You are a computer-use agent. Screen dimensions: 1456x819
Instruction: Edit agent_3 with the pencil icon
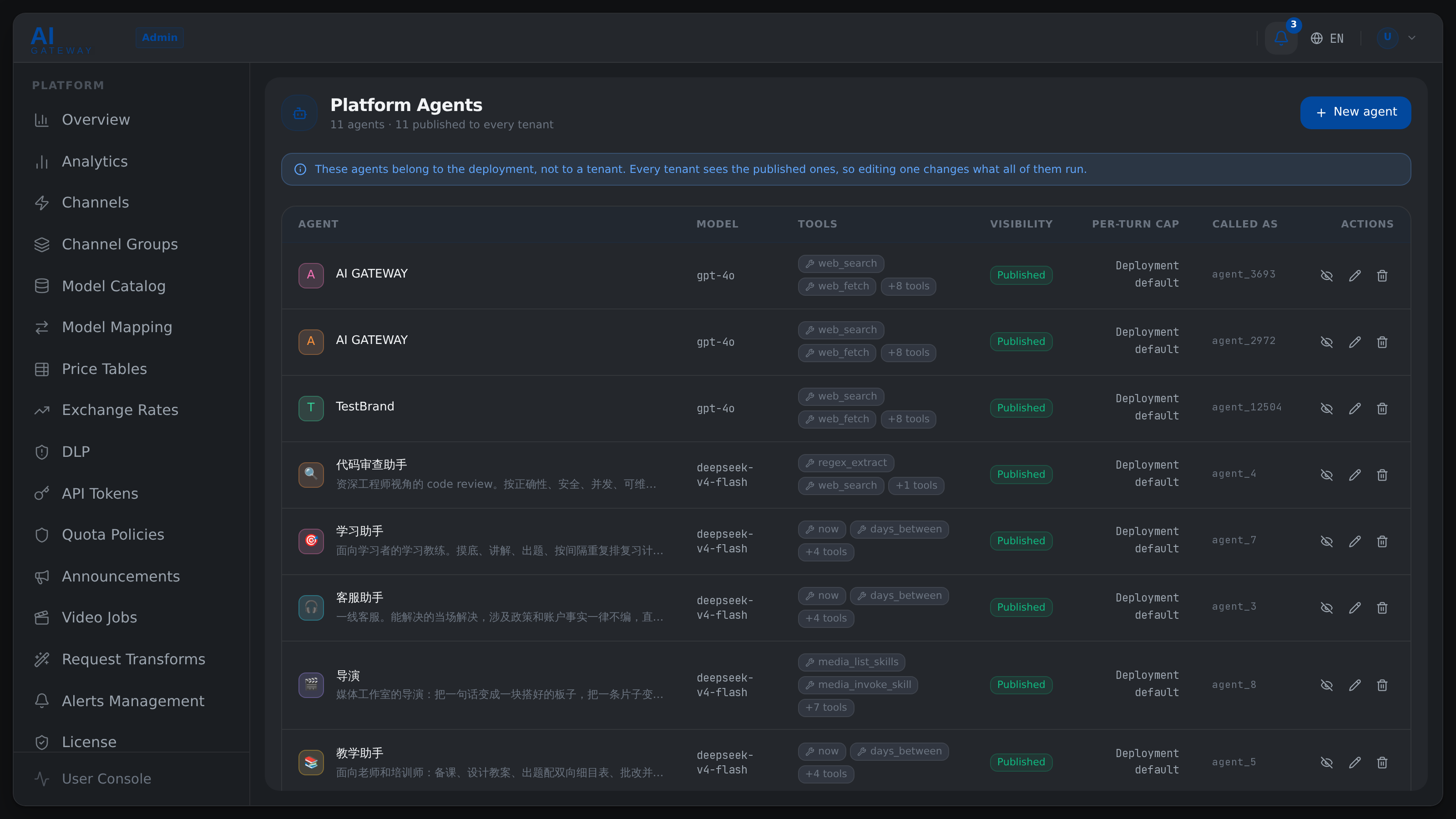(x=1355, y=608)
